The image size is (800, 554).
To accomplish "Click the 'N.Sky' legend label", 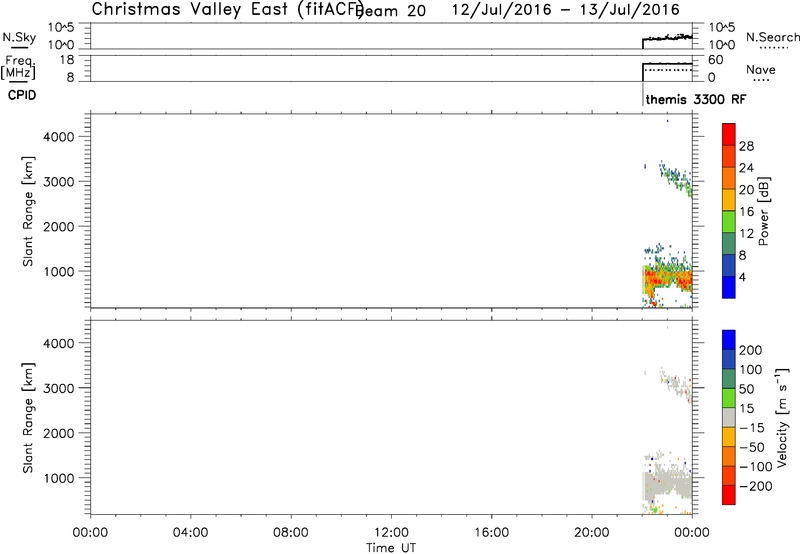I will pos(19,37).
